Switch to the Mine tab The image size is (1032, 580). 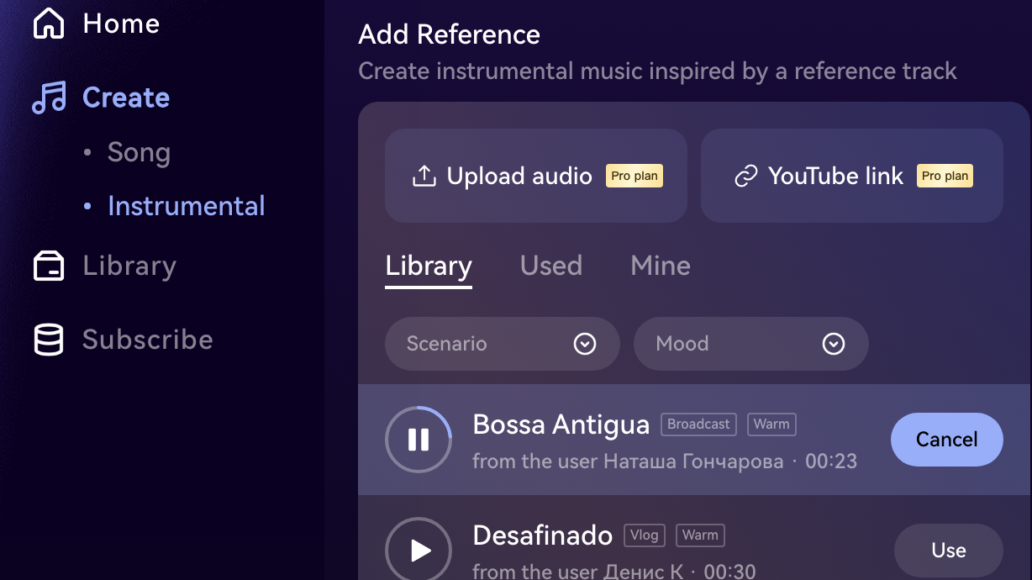[x=660, y=266]
